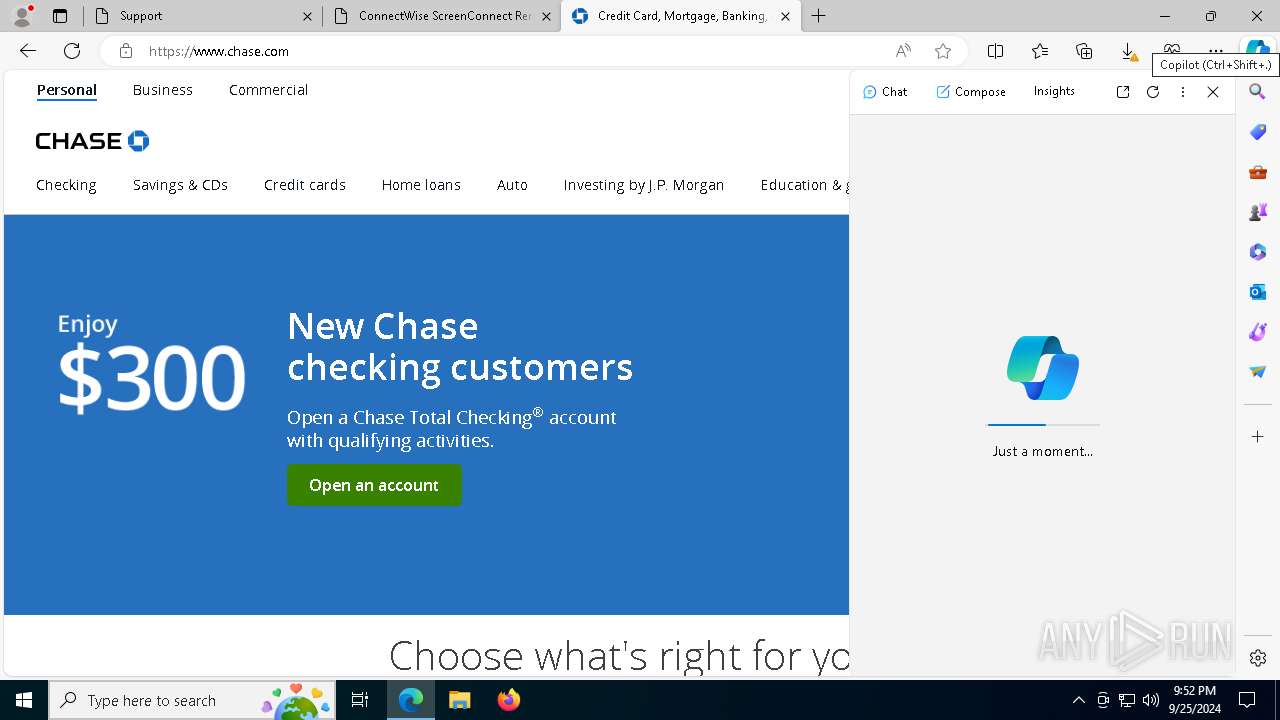Refresh the Copilot sidebar panel
The width and height of the screenshot is (1280, 720).
pos(1153,92)
